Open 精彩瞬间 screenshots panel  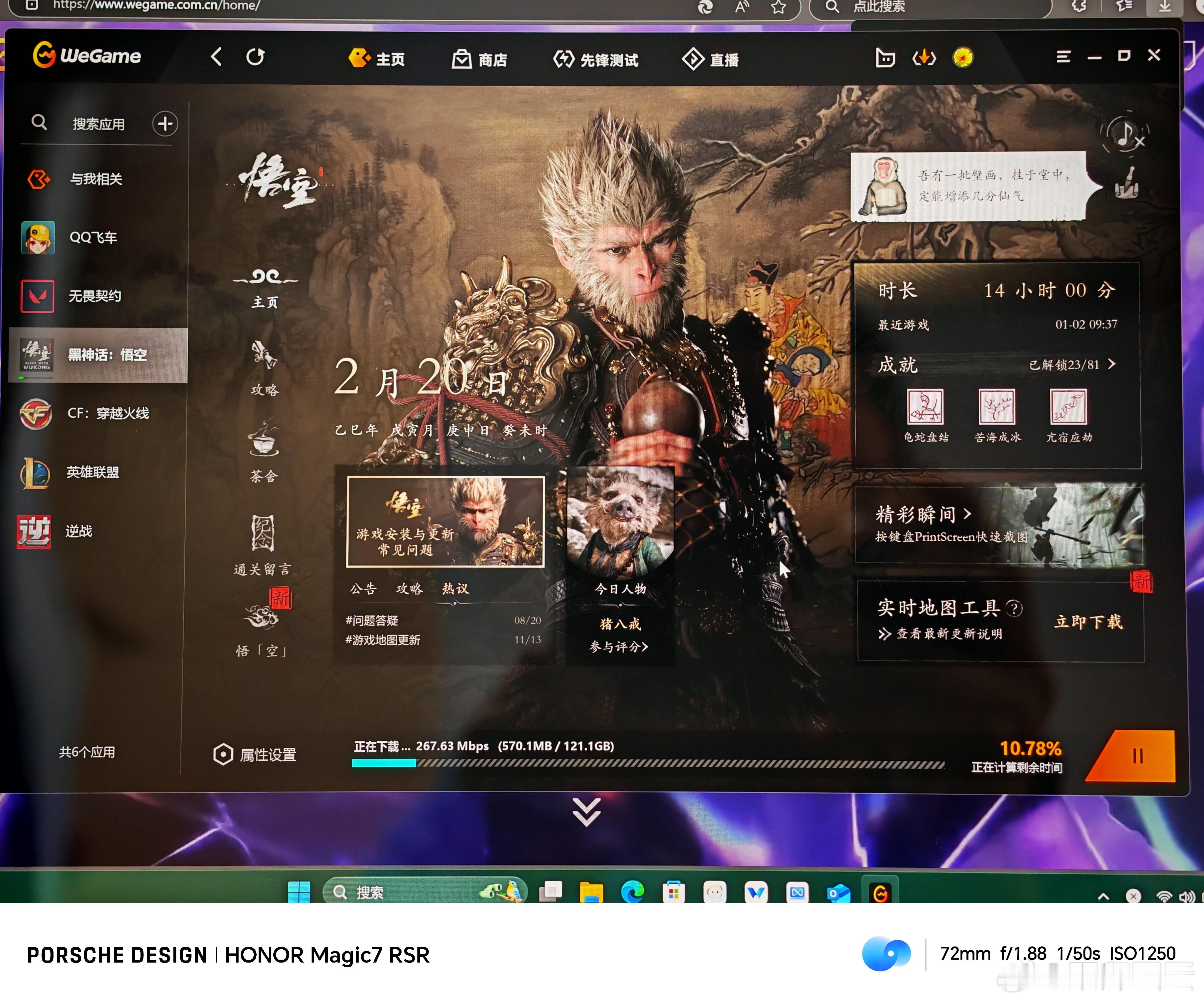[999, 525]
